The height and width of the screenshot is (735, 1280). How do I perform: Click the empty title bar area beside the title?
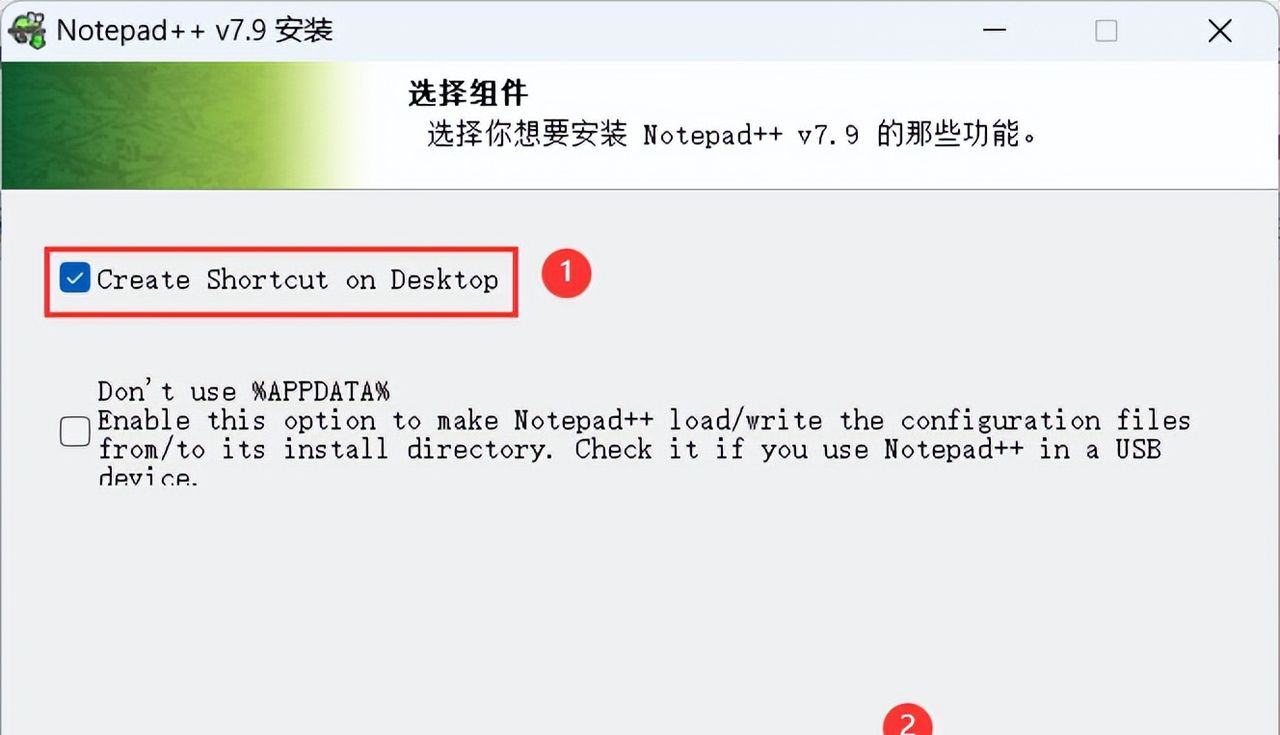tap(650, 31)
